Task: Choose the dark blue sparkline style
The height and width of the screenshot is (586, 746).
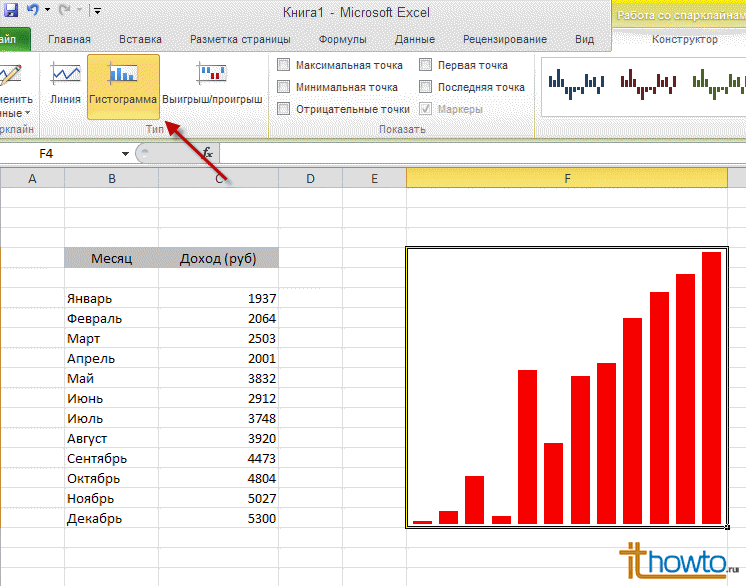Action: tap(576, 84)
